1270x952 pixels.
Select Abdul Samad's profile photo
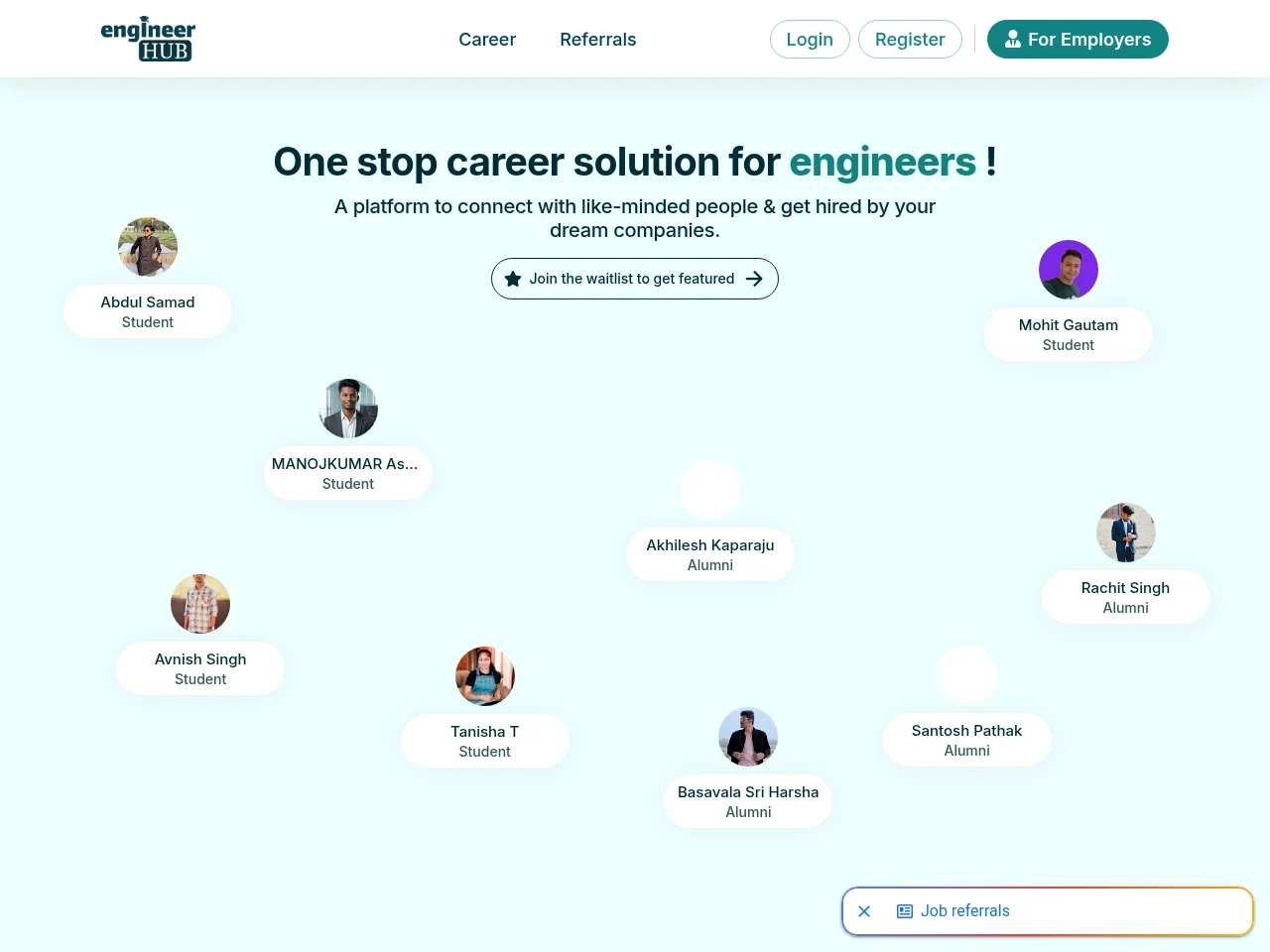tap(148, 247)
